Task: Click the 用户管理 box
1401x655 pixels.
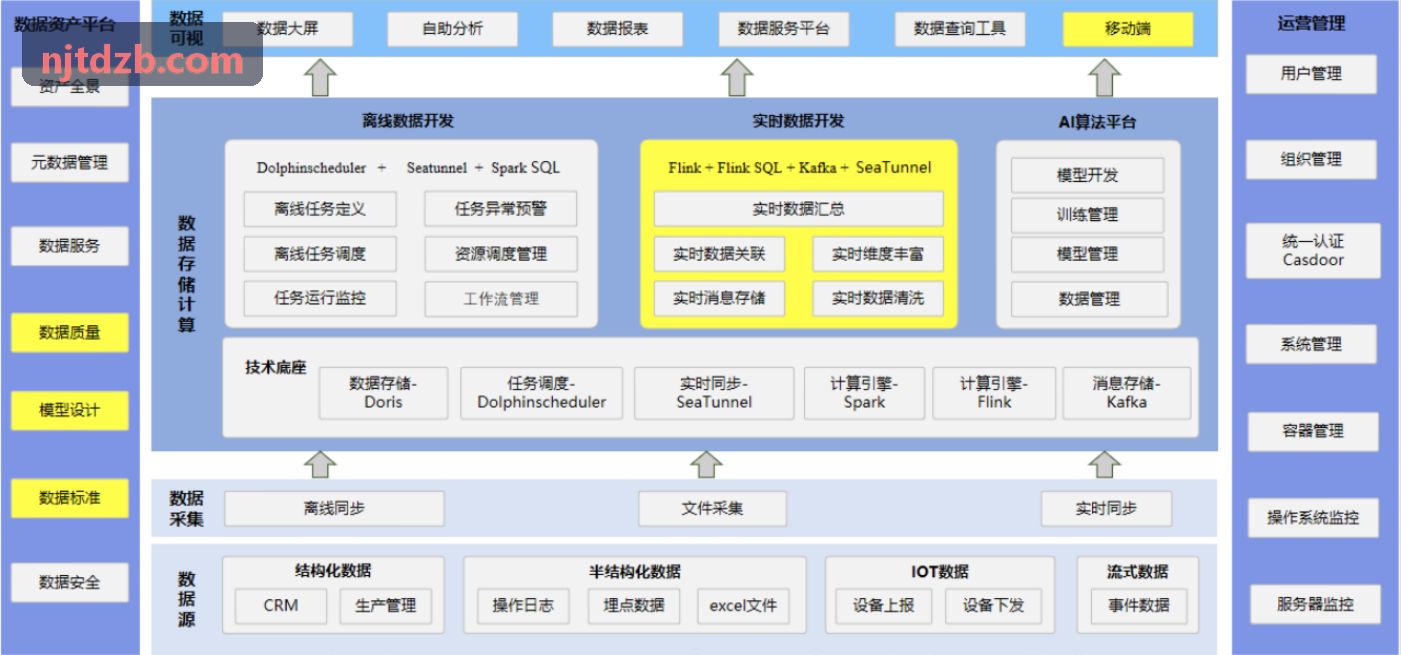Action: [1311, 74]
